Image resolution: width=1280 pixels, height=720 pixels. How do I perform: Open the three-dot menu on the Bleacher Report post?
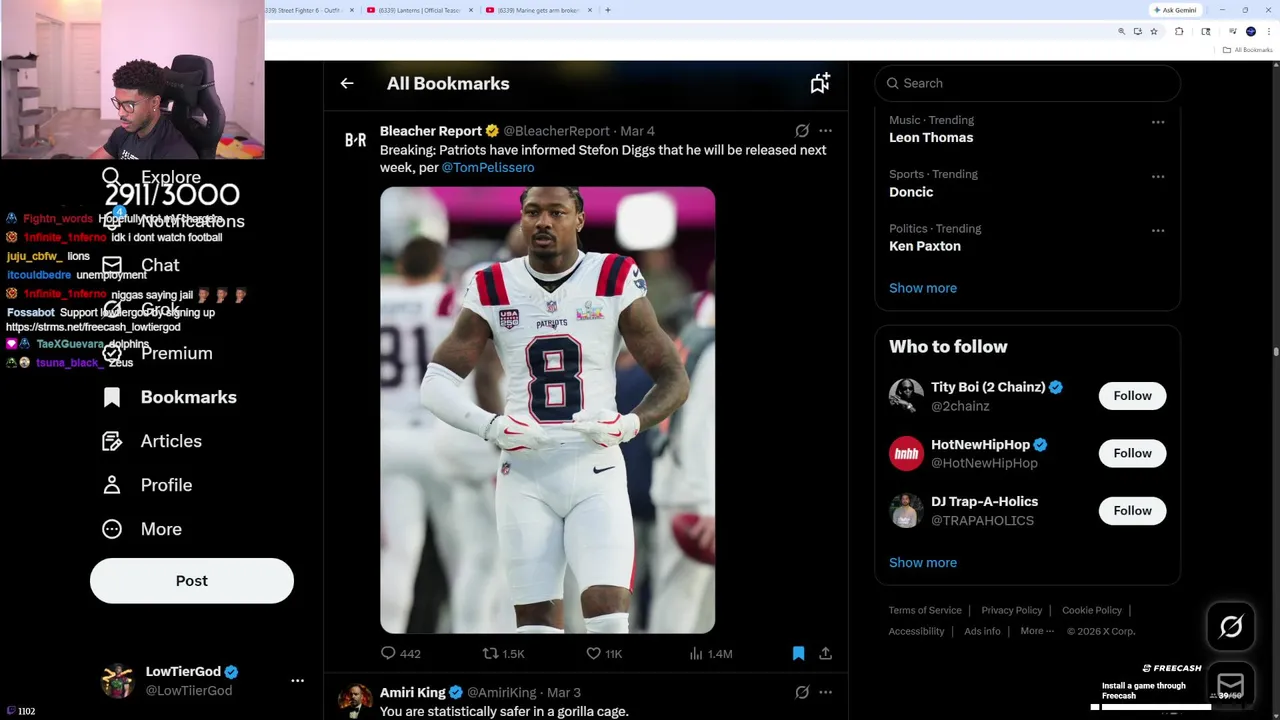(825, 131)
